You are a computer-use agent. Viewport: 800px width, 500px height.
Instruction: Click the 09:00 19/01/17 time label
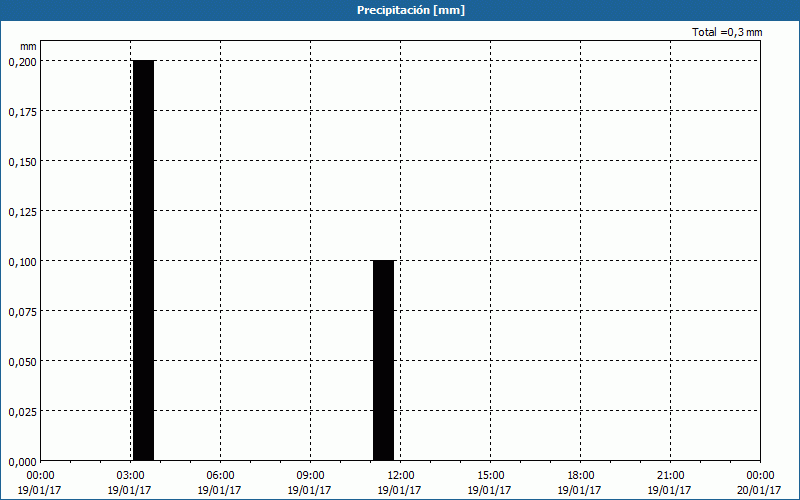[310, 483]
